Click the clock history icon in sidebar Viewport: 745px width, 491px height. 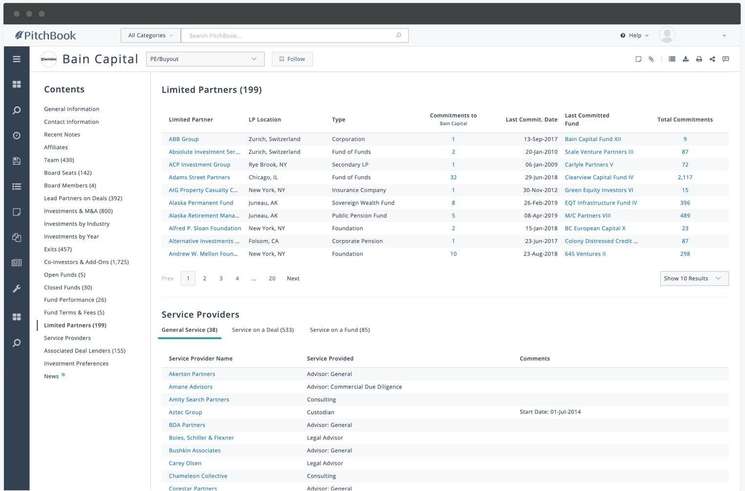pos(16,135)
